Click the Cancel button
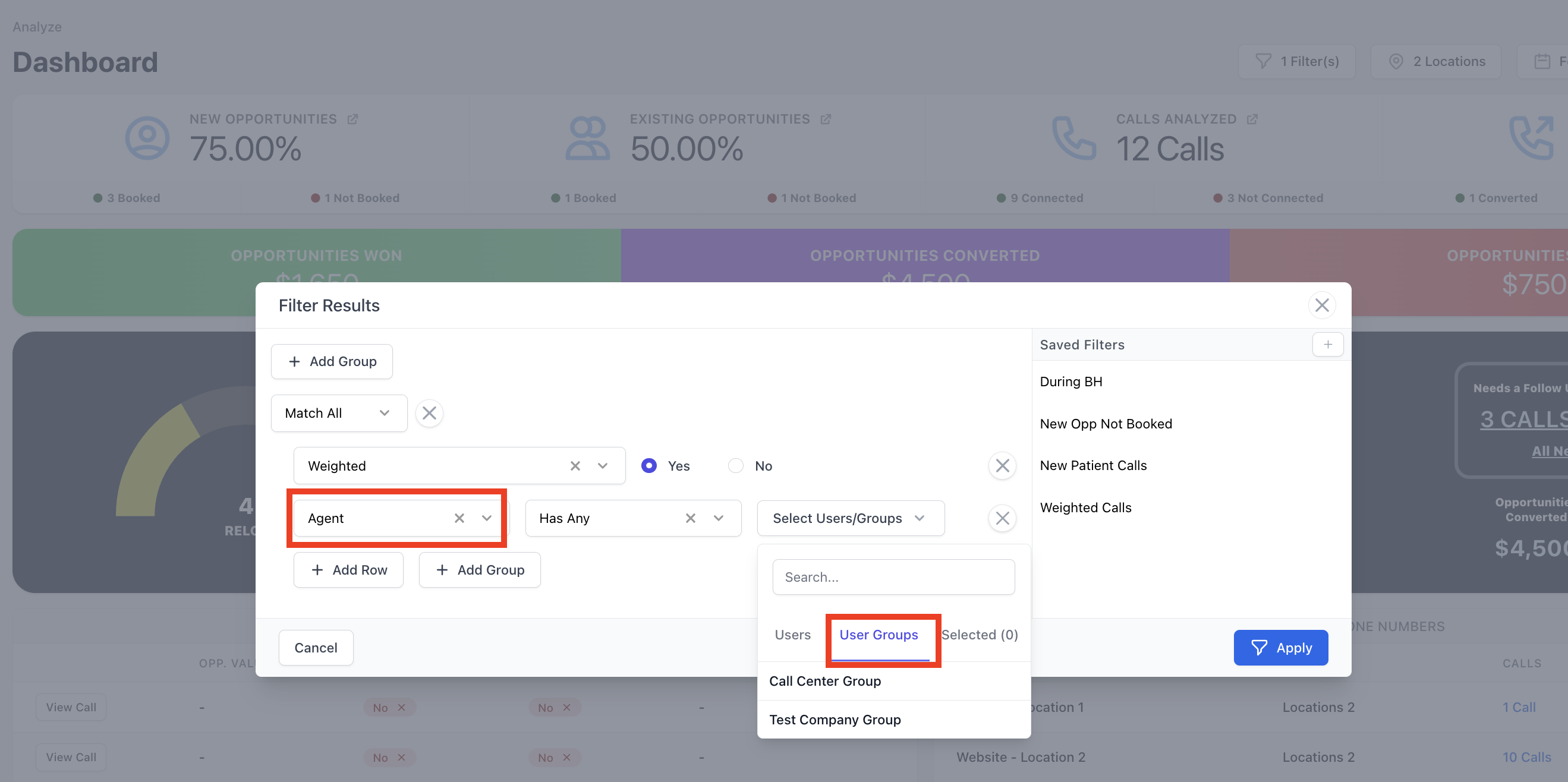 (316, 648)
